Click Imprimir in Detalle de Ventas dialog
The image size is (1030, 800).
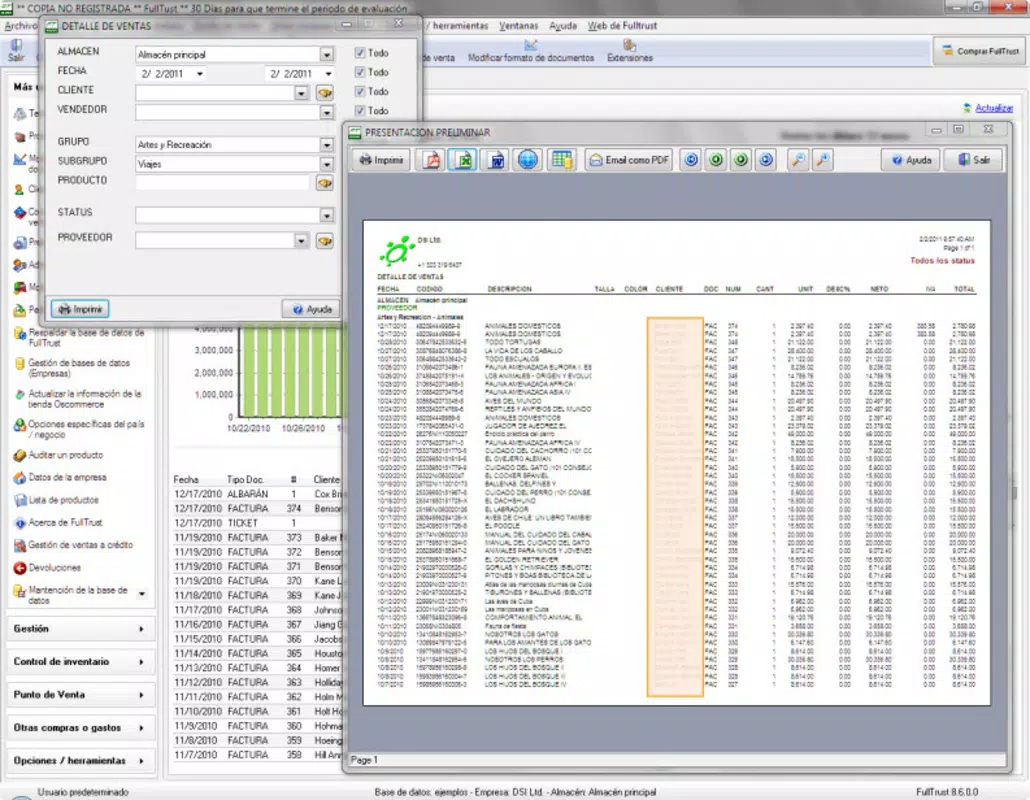[80, 309]
